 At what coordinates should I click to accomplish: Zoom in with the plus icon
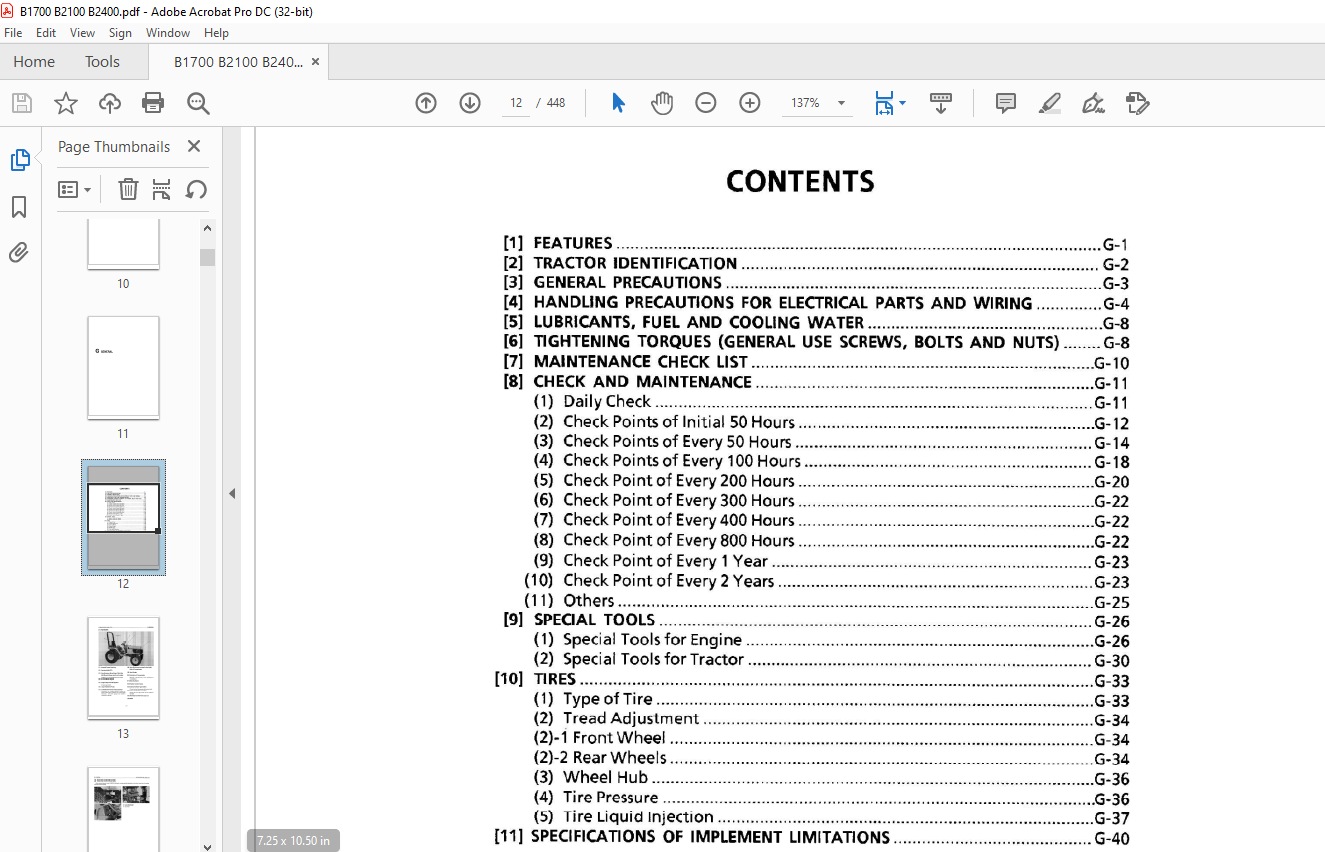[750, 103]
